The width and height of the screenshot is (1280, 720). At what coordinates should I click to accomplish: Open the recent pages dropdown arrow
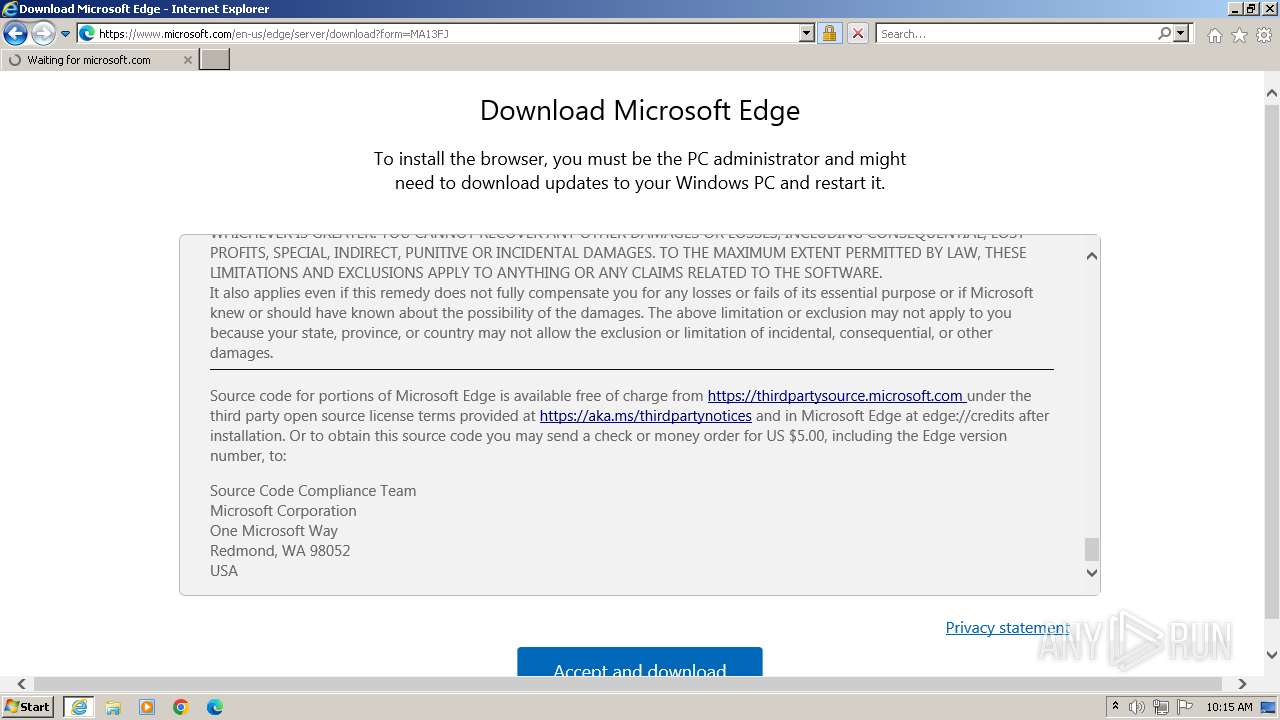coord(66,34)
